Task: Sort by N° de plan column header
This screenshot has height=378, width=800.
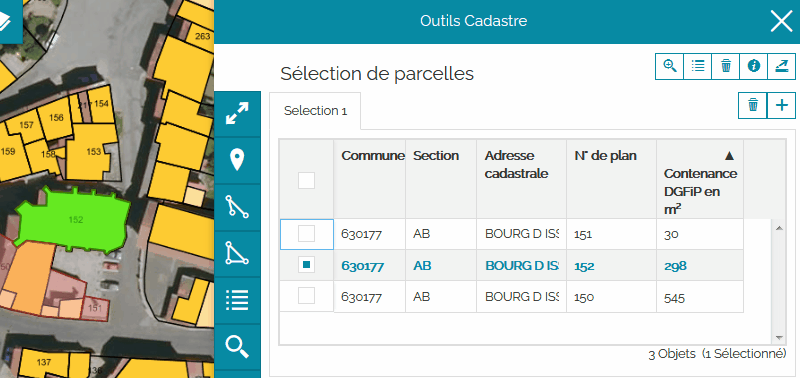Action: pos(611,179)
